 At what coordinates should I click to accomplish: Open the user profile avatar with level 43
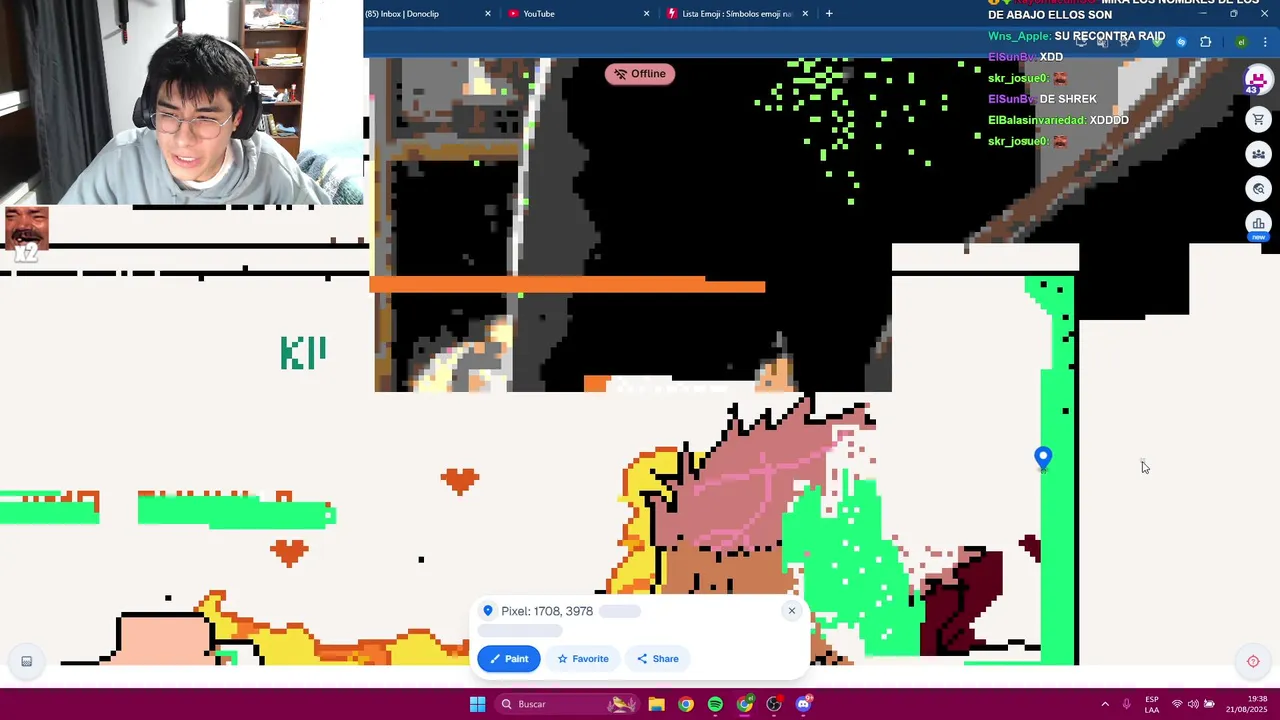1258,80
